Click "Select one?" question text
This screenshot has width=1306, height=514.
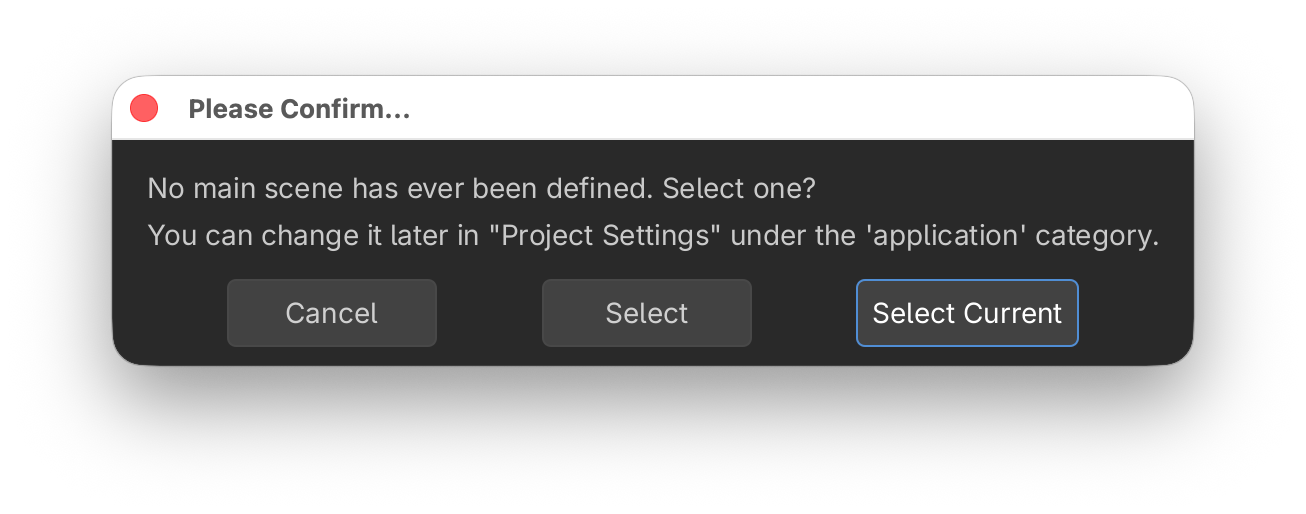[x=739, y=188]
